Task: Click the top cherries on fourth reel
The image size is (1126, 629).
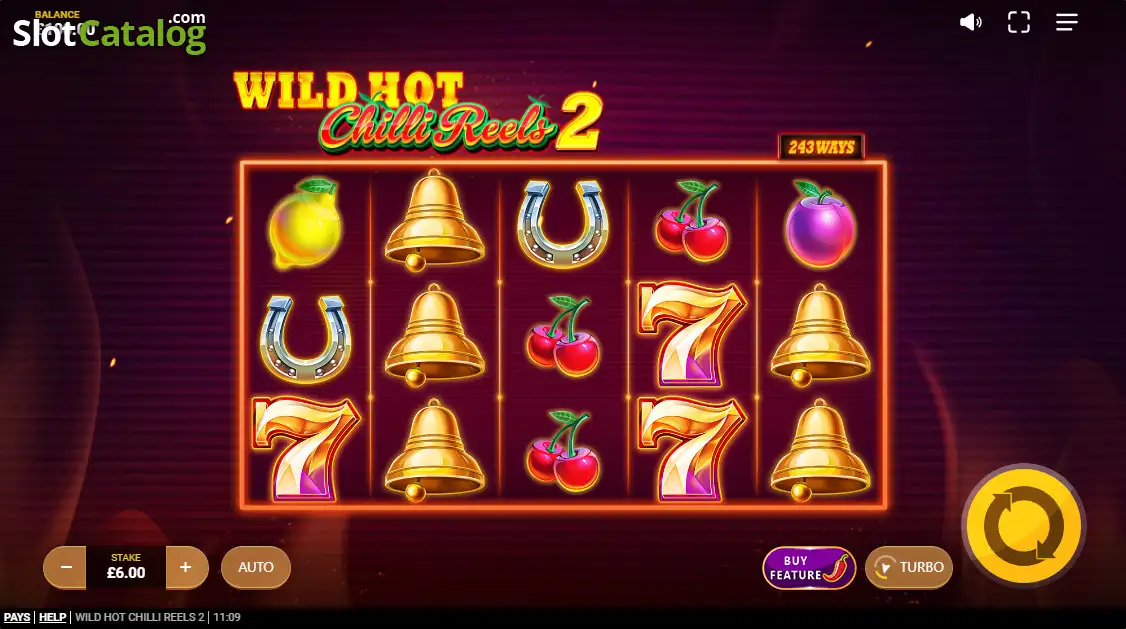Action: 692,220
